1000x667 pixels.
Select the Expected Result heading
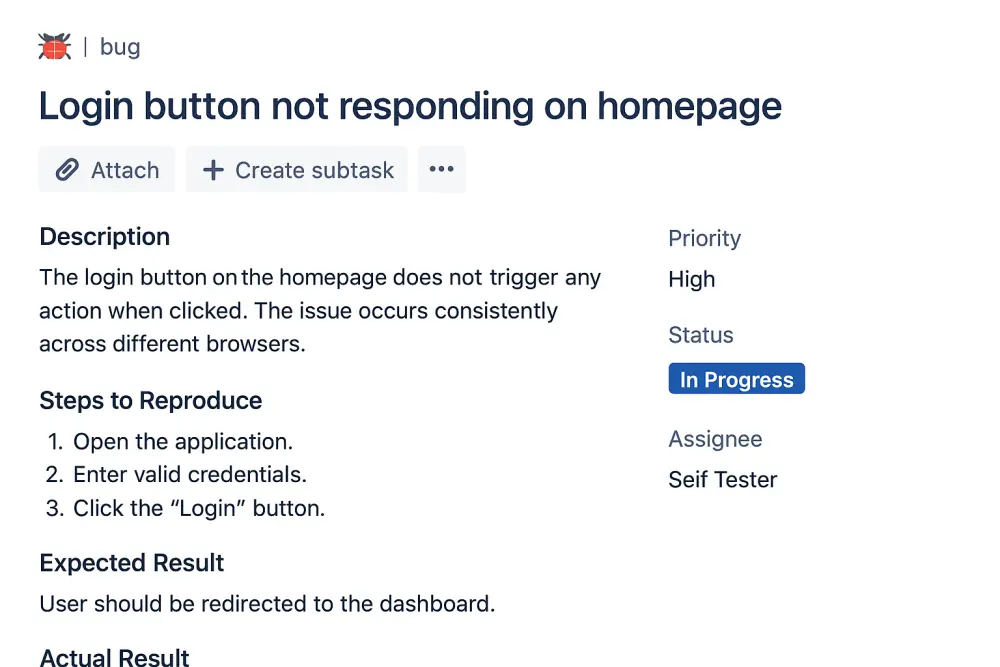tap(132, 563)
